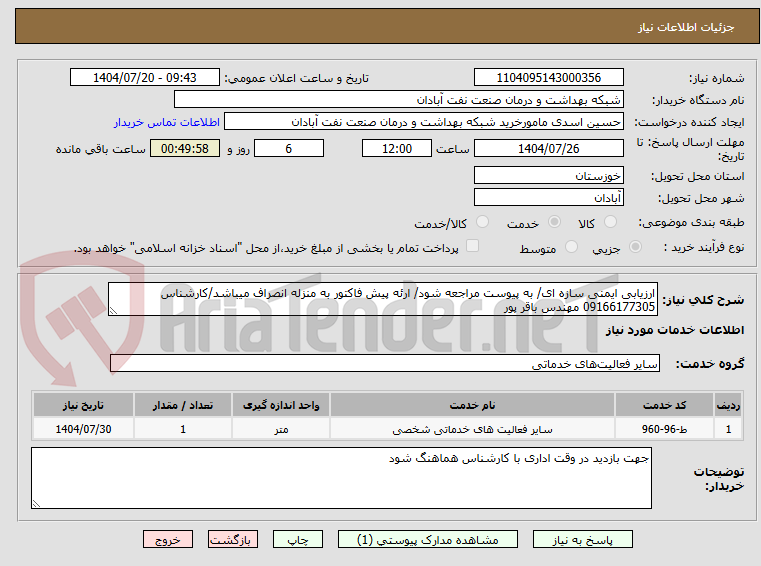Click service code cell ط-96-960
This screenshot has height=566, width=761.
664,429
